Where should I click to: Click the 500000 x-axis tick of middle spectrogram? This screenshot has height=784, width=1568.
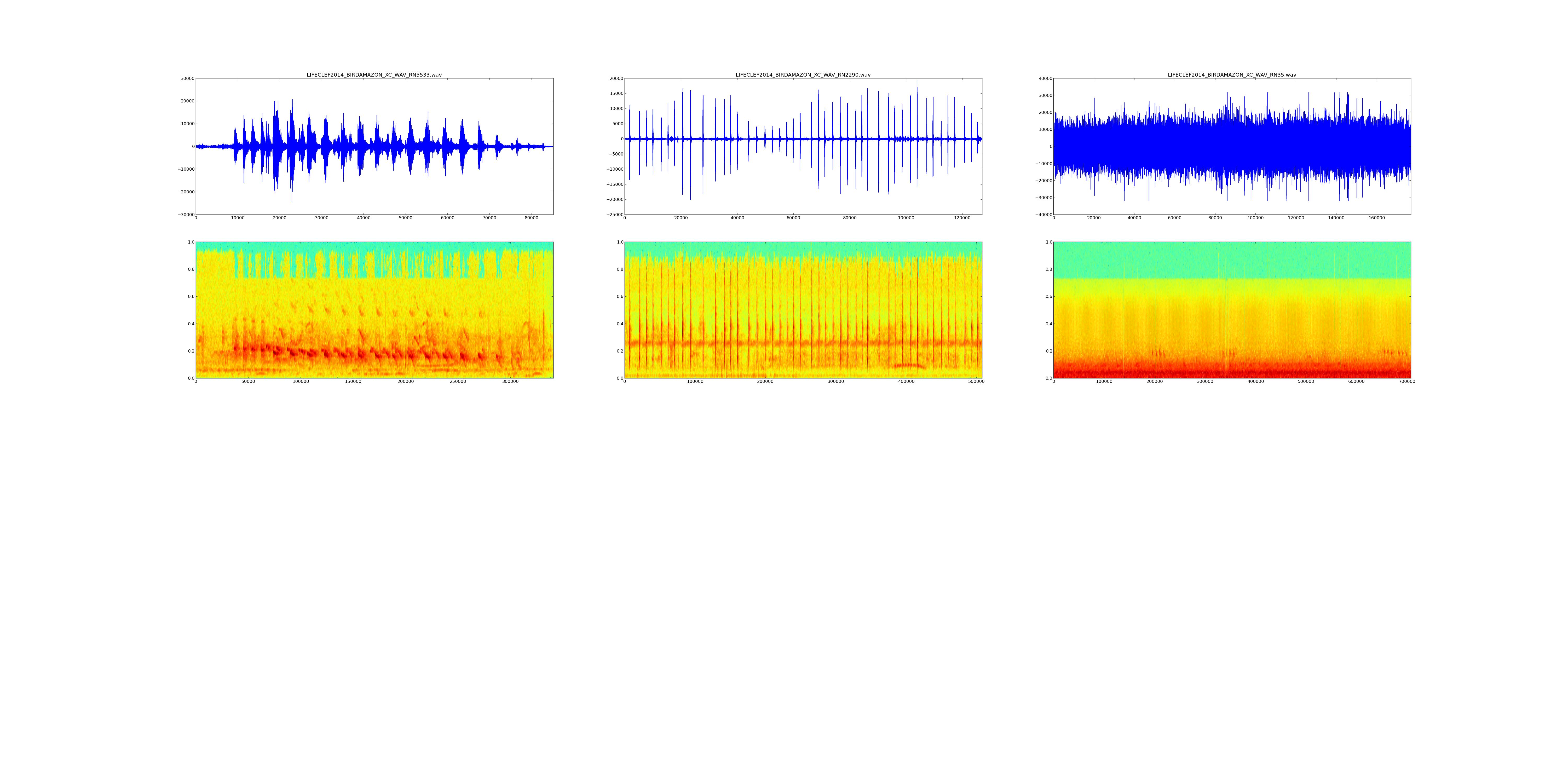(976, 382)
